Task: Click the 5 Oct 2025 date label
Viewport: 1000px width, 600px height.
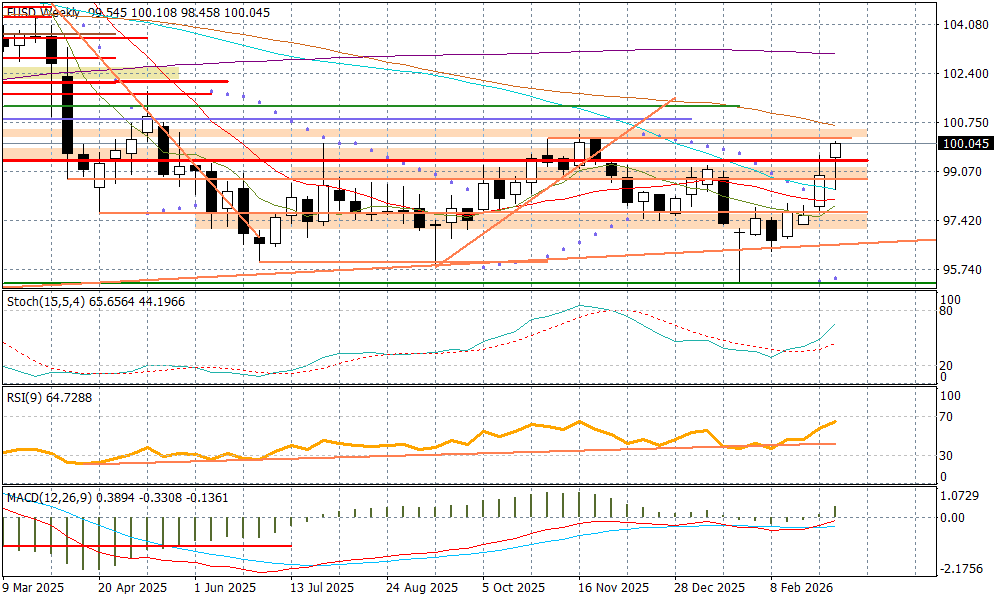Action: pos(513,588)
